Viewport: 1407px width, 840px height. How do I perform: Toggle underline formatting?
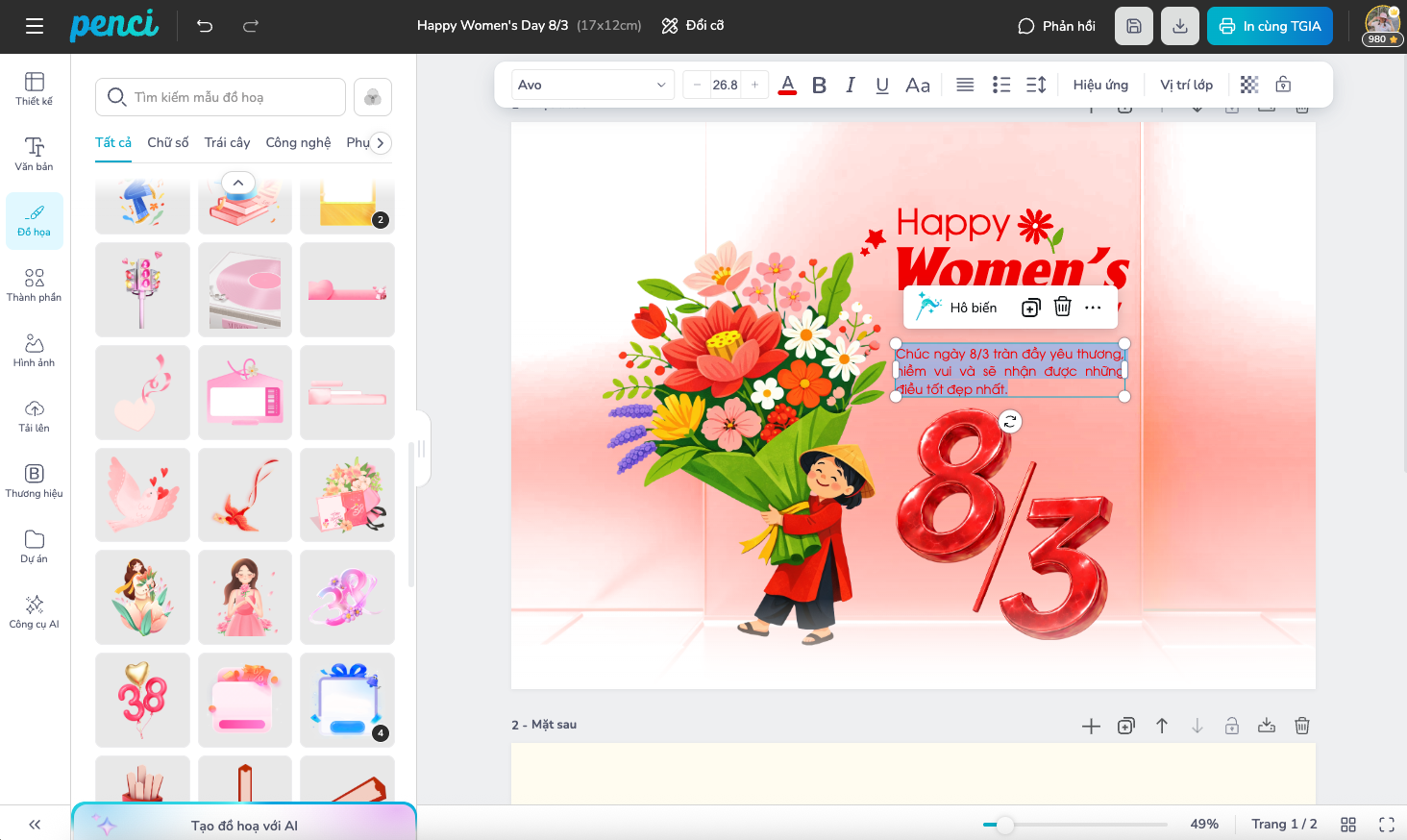[x=882, y=85]
